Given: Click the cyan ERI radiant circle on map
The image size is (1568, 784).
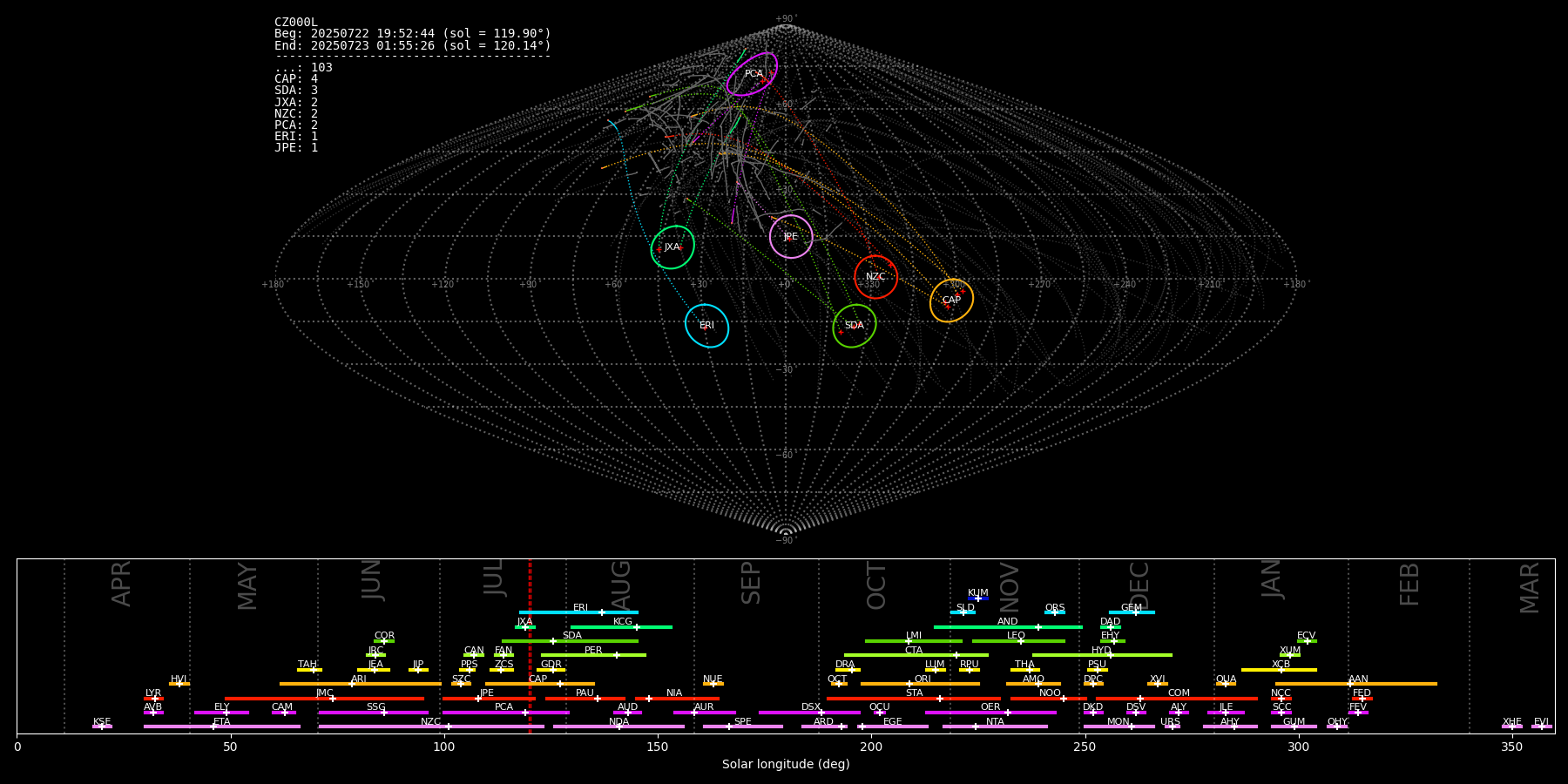Looking at the screenshot, I should pyautogui.click(x=706, y=326).
